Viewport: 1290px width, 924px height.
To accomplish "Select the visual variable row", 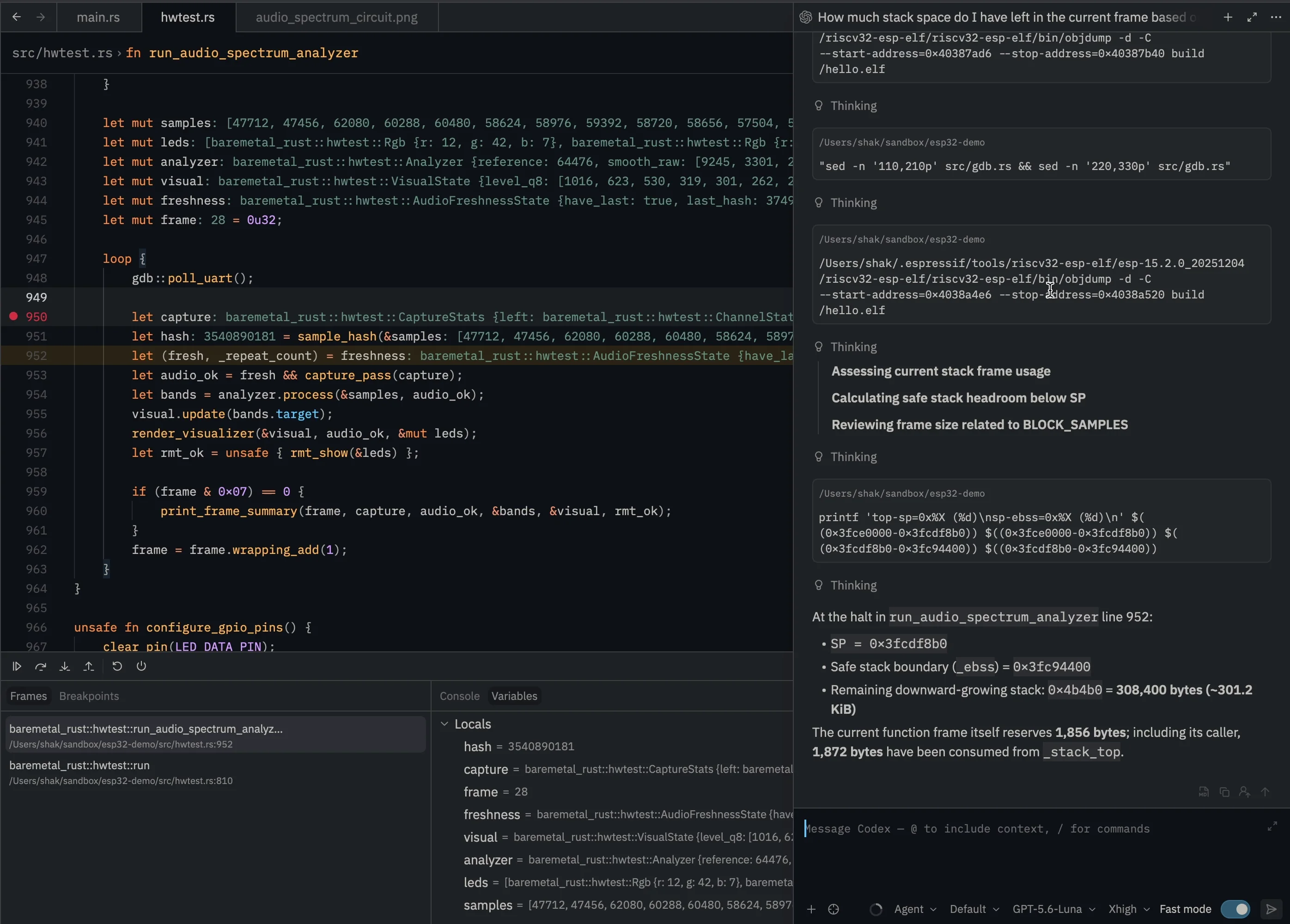I will (x=612, y=838).
